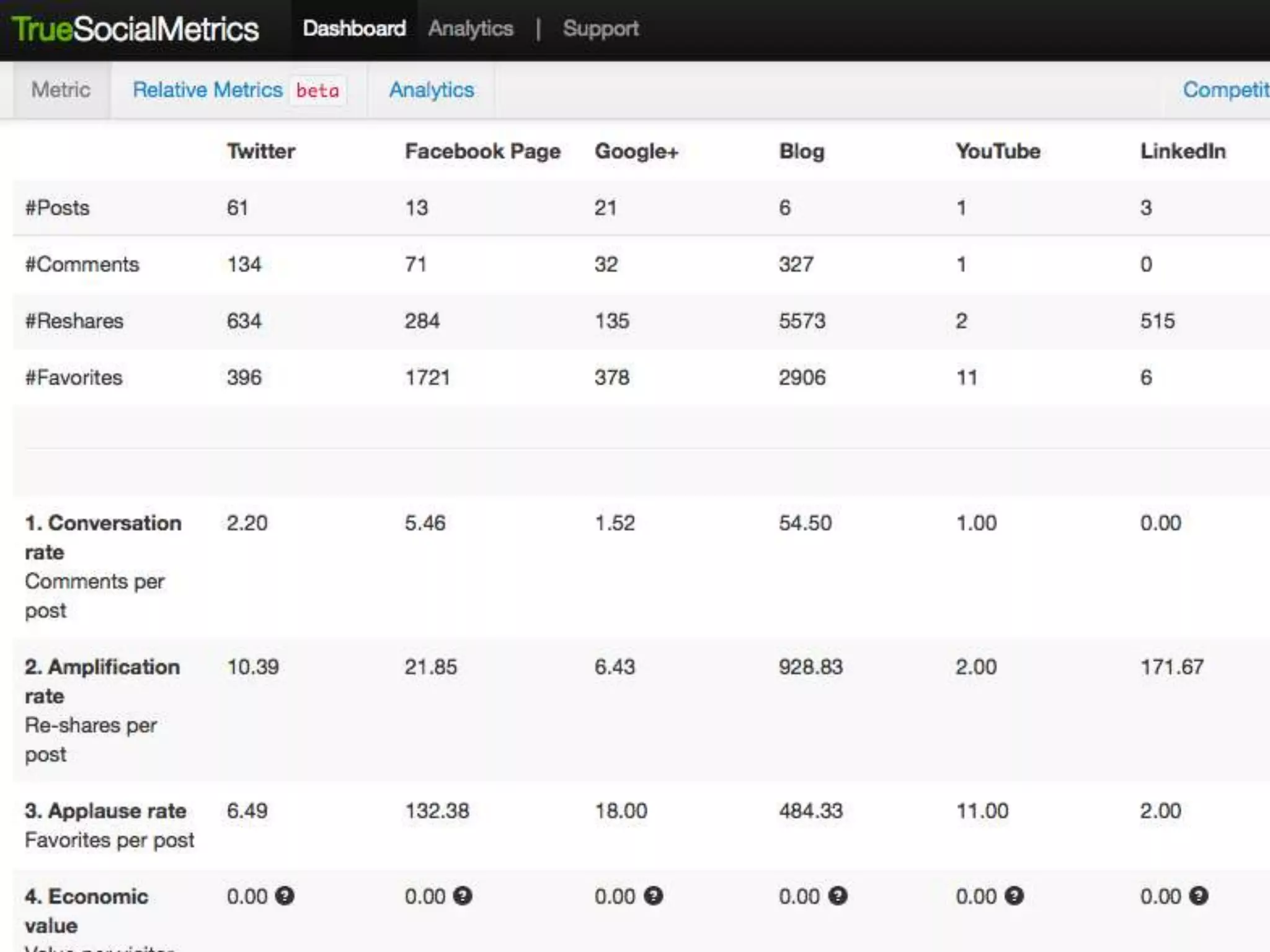1270x952 pixels.
Task: Click the #Favorites row label
Action: (x=74, y=377)
